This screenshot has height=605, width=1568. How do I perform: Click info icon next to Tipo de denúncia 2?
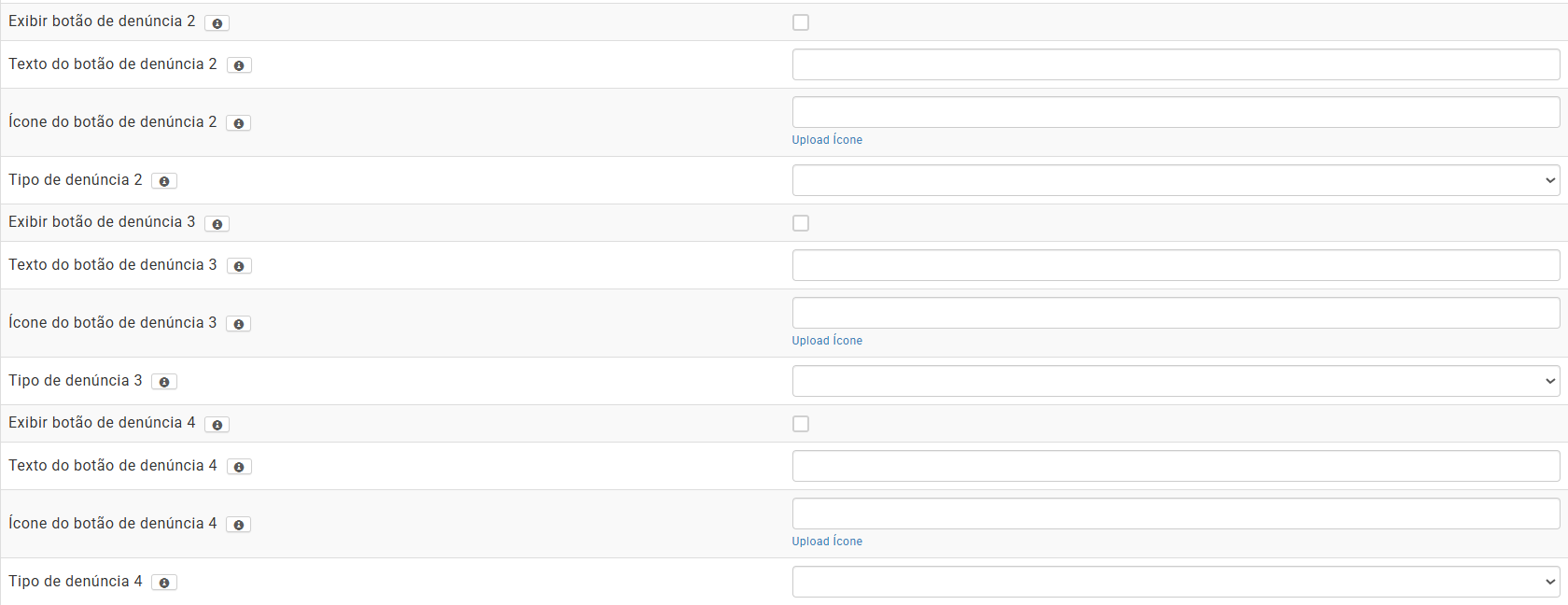click(x=164, y=181)
